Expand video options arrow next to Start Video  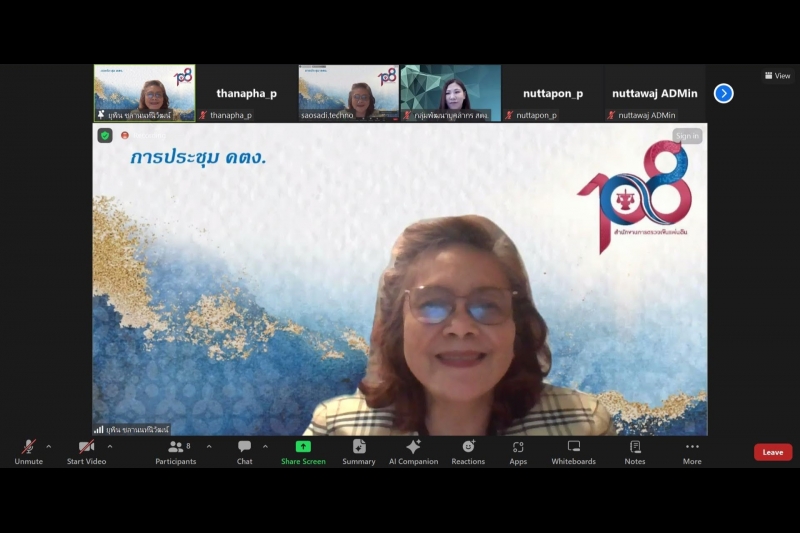110,447
